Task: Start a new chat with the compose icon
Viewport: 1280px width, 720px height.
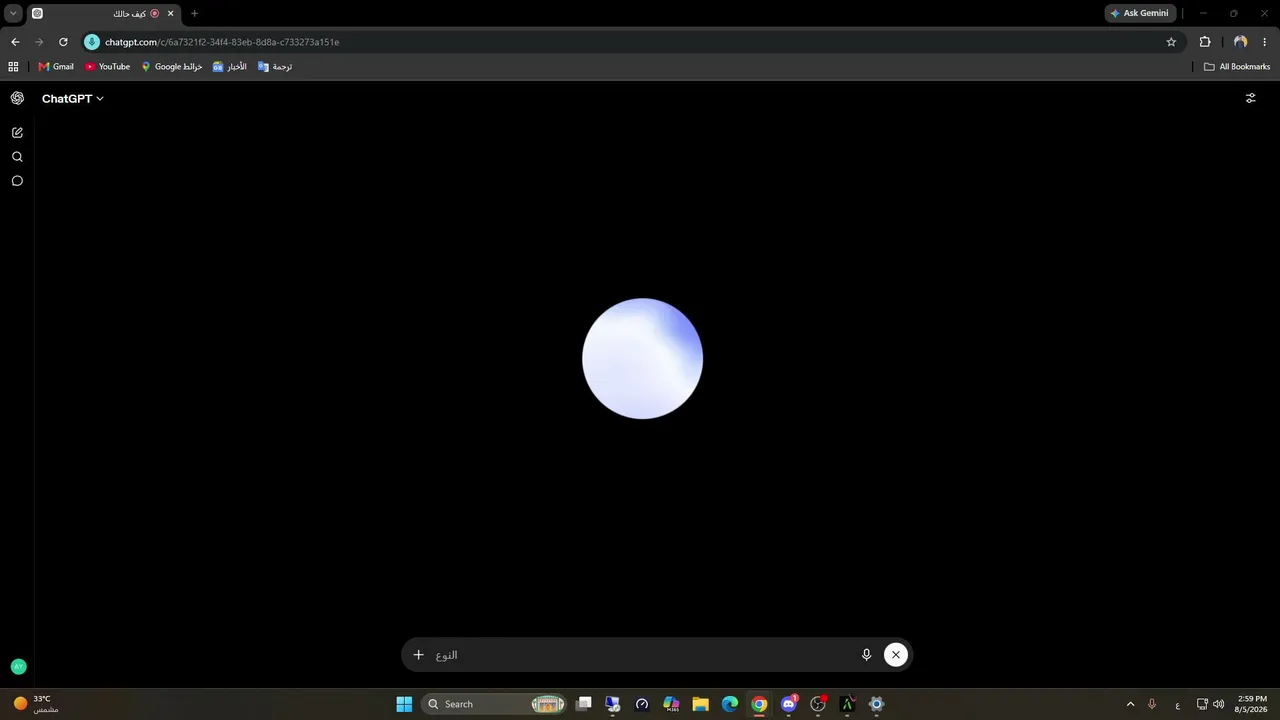Action: pyautogui.click(x=17, y=132)
